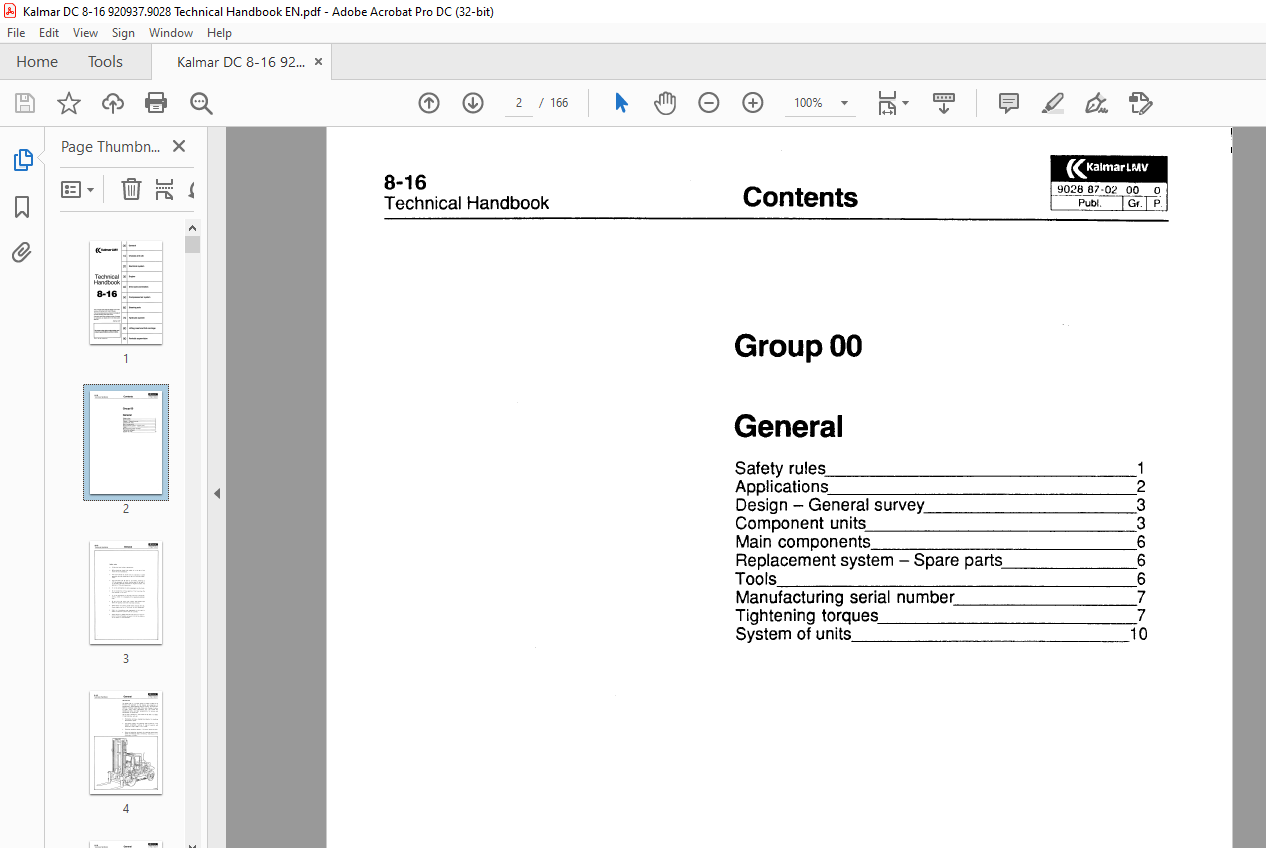Click 'Manufacturing serial number' entry
1266x848 pixels.
pos(940,597)
